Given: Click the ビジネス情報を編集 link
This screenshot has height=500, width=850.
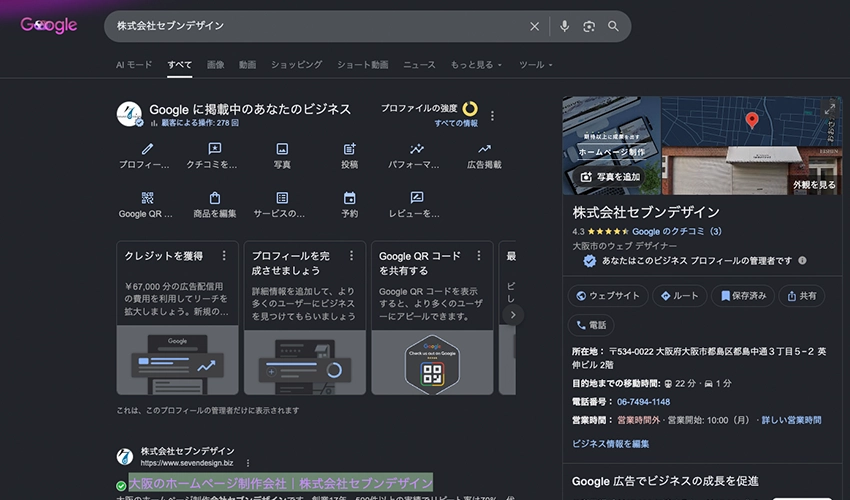Looking at the screenshot, I should (x=610, y=444).
